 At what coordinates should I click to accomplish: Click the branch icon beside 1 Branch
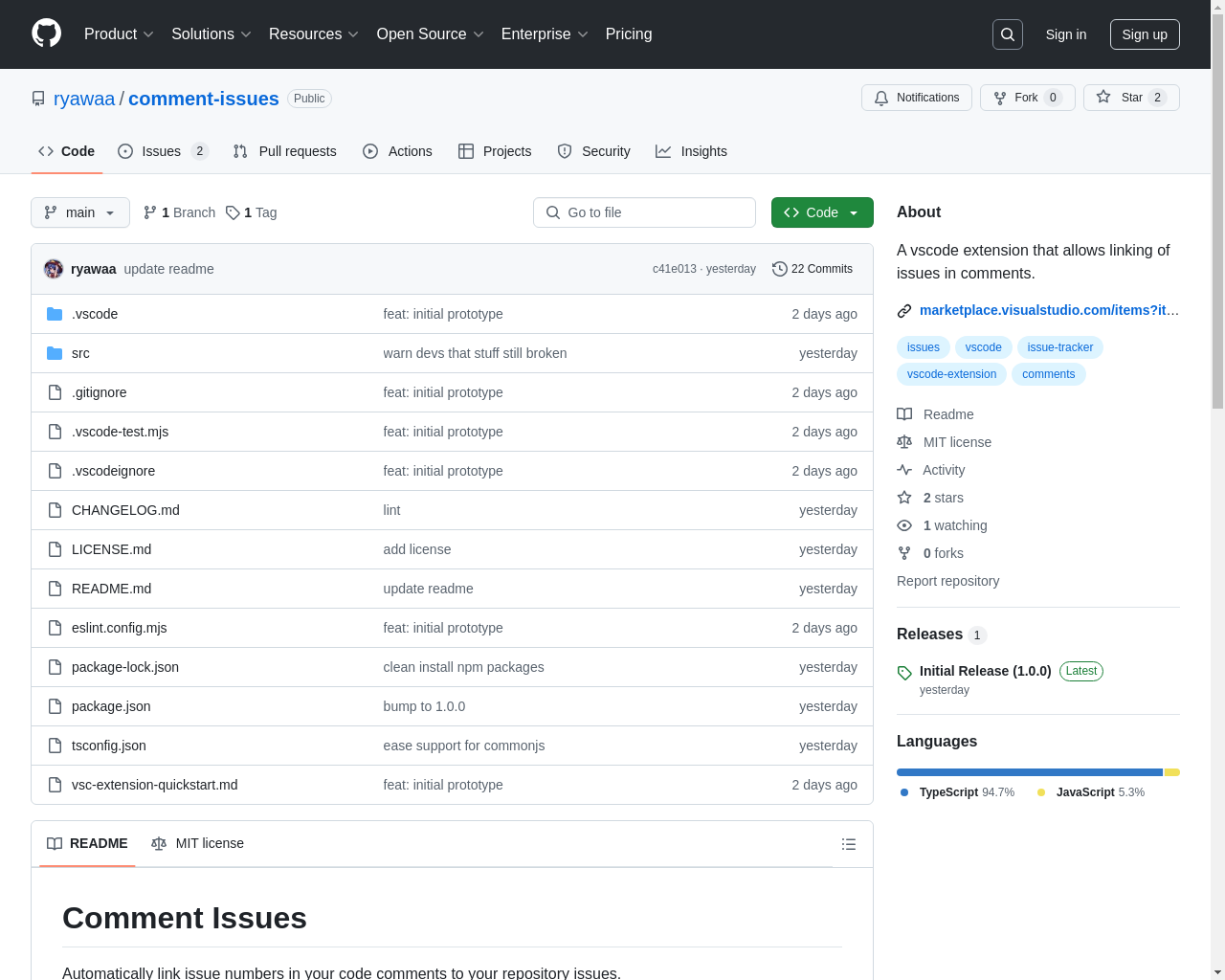point(149,212)
